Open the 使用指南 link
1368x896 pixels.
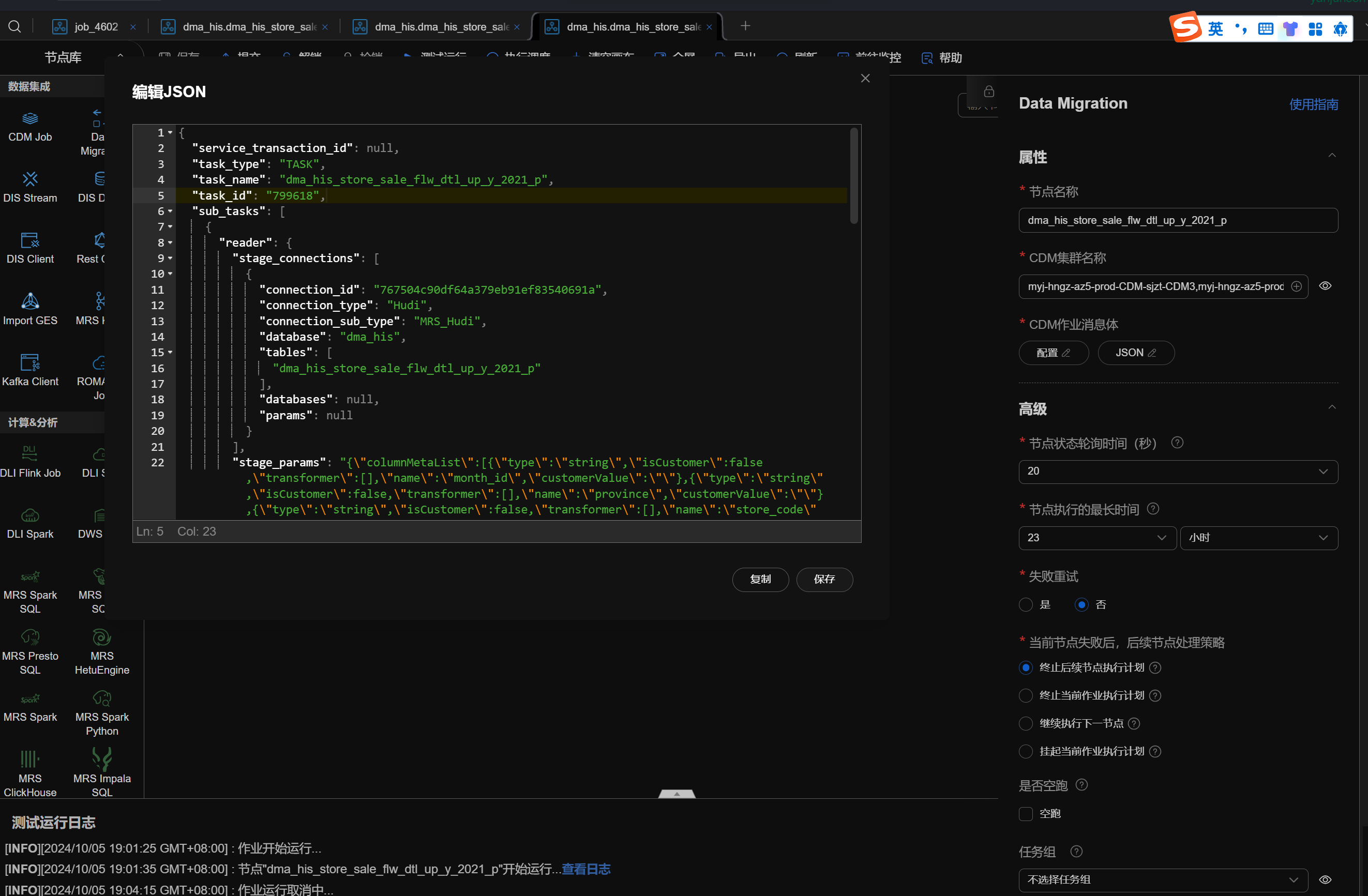tap(1313, 104)
